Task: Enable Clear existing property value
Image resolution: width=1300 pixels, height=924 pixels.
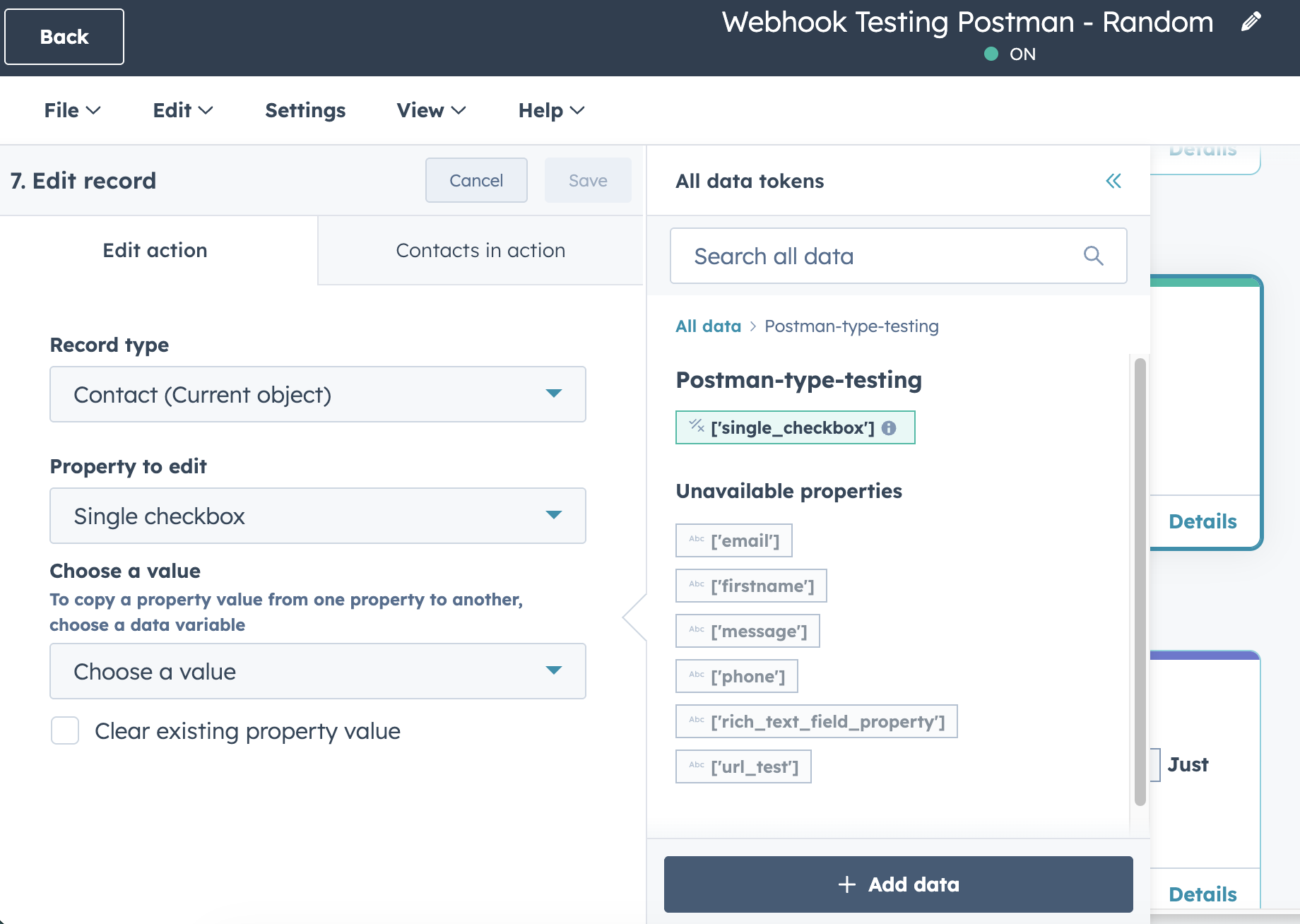Action: (x=64, y=731)
